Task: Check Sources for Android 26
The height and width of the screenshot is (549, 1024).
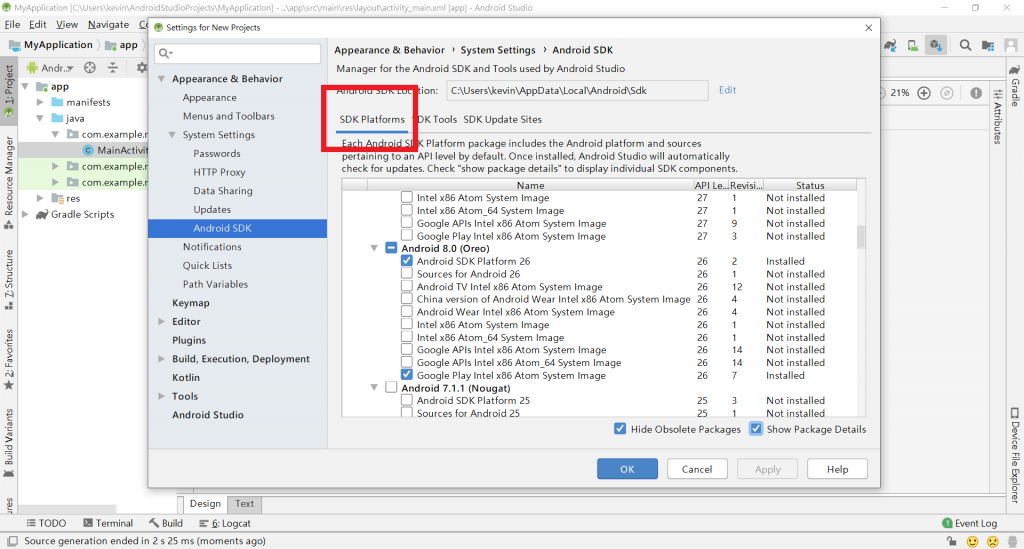Action: (x=407, y=274)
